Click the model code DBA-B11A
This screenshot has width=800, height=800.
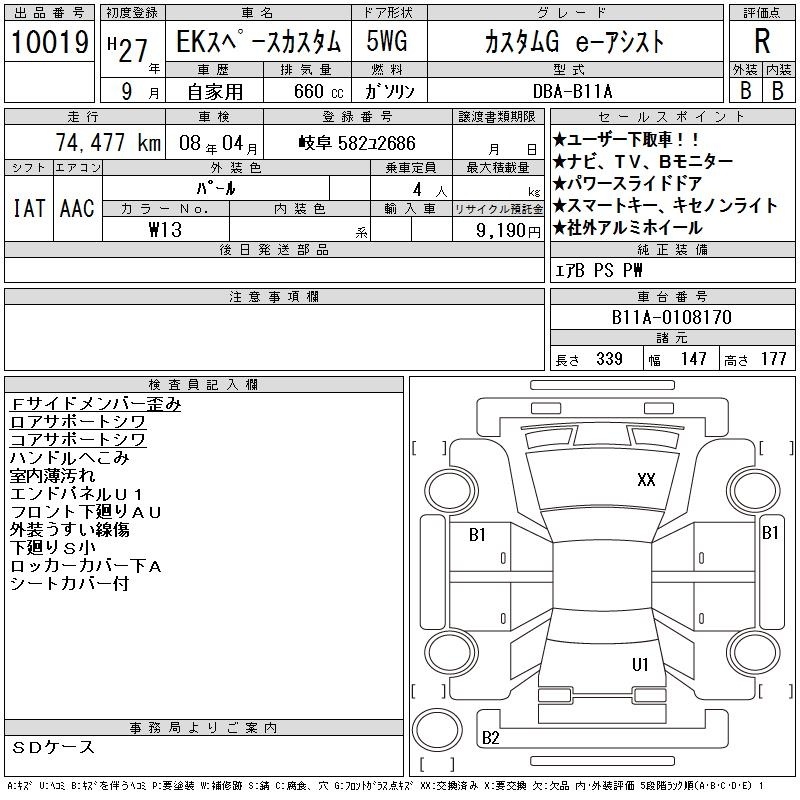pos(587,90)
